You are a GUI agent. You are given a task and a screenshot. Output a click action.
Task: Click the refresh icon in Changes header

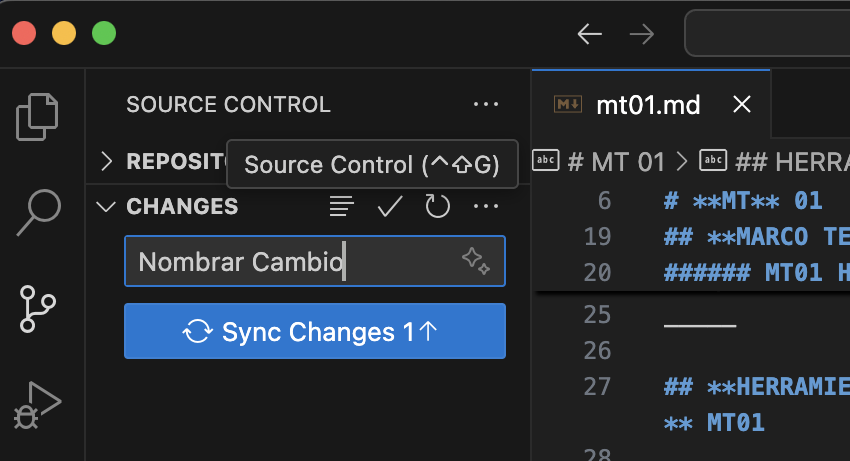click(x=437, y=207)
